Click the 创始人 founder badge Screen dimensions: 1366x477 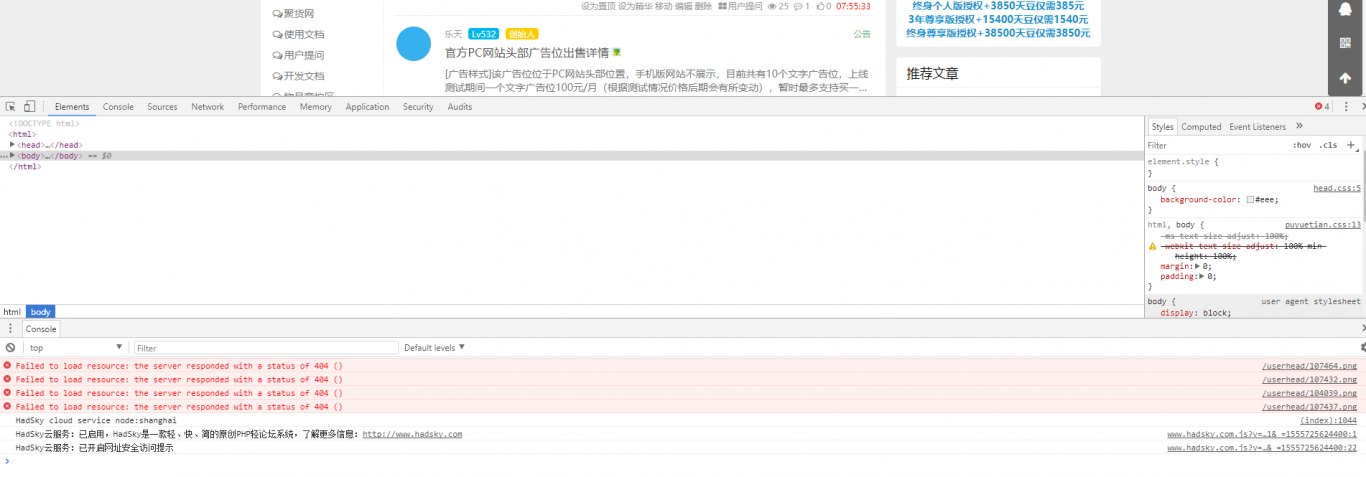(x=522, y=34)
